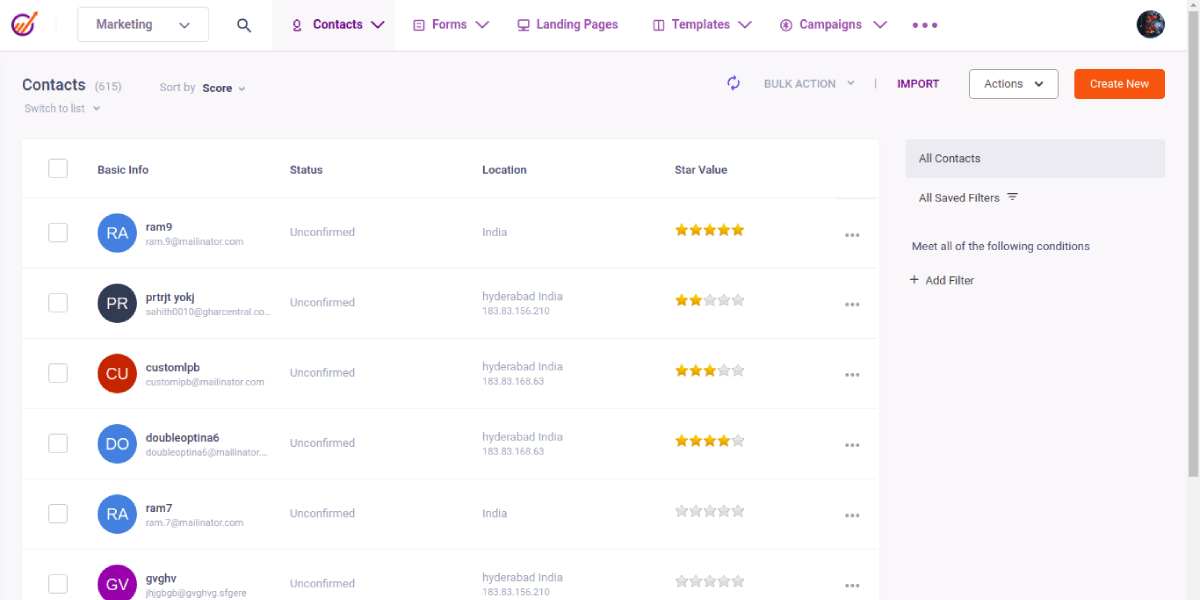Click the Create New button
Viewport: 1200px width, 600px height.
tap(1119, 84)
